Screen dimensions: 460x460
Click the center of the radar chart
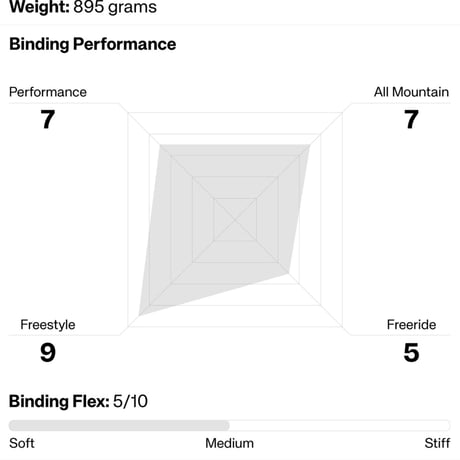235,220
